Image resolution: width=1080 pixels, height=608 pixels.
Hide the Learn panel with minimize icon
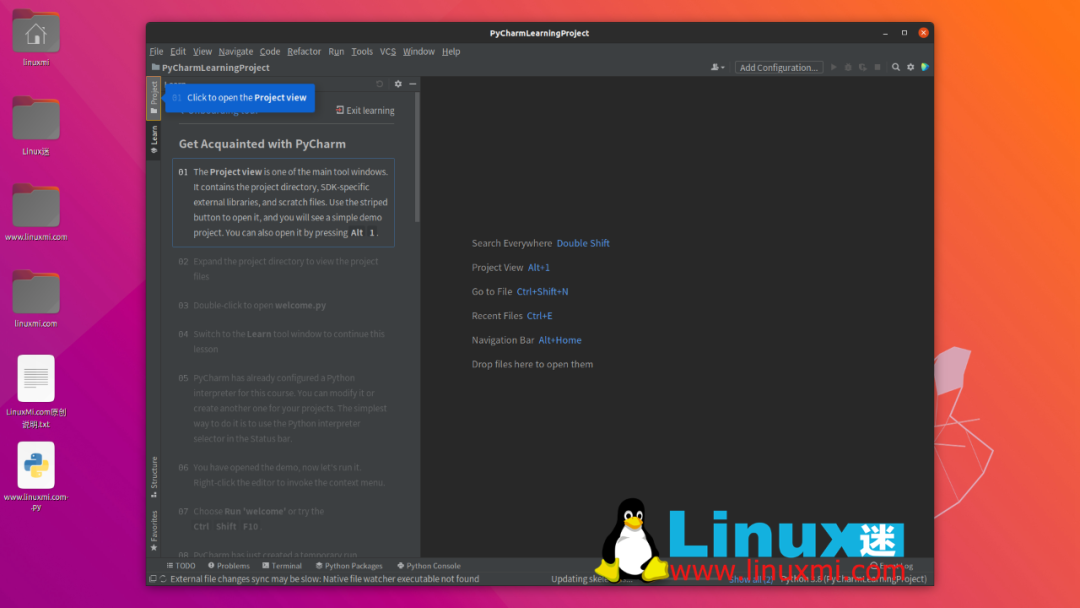pos(413,84)
